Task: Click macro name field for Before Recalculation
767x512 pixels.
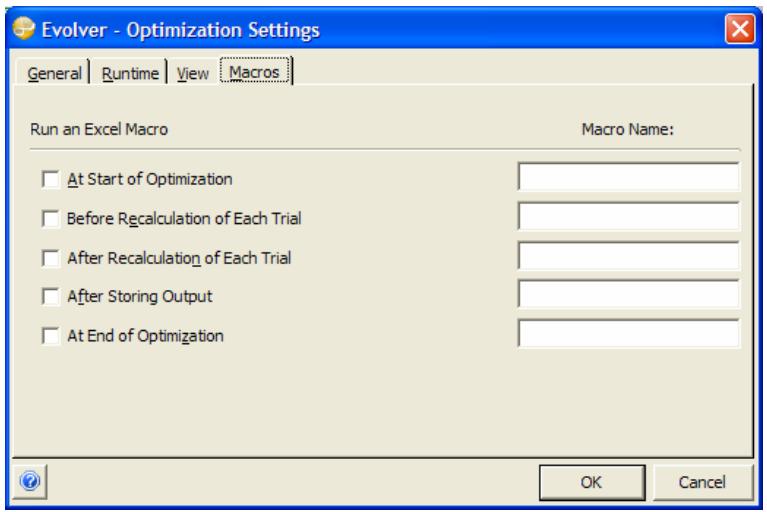Action: tap(629, 216)
